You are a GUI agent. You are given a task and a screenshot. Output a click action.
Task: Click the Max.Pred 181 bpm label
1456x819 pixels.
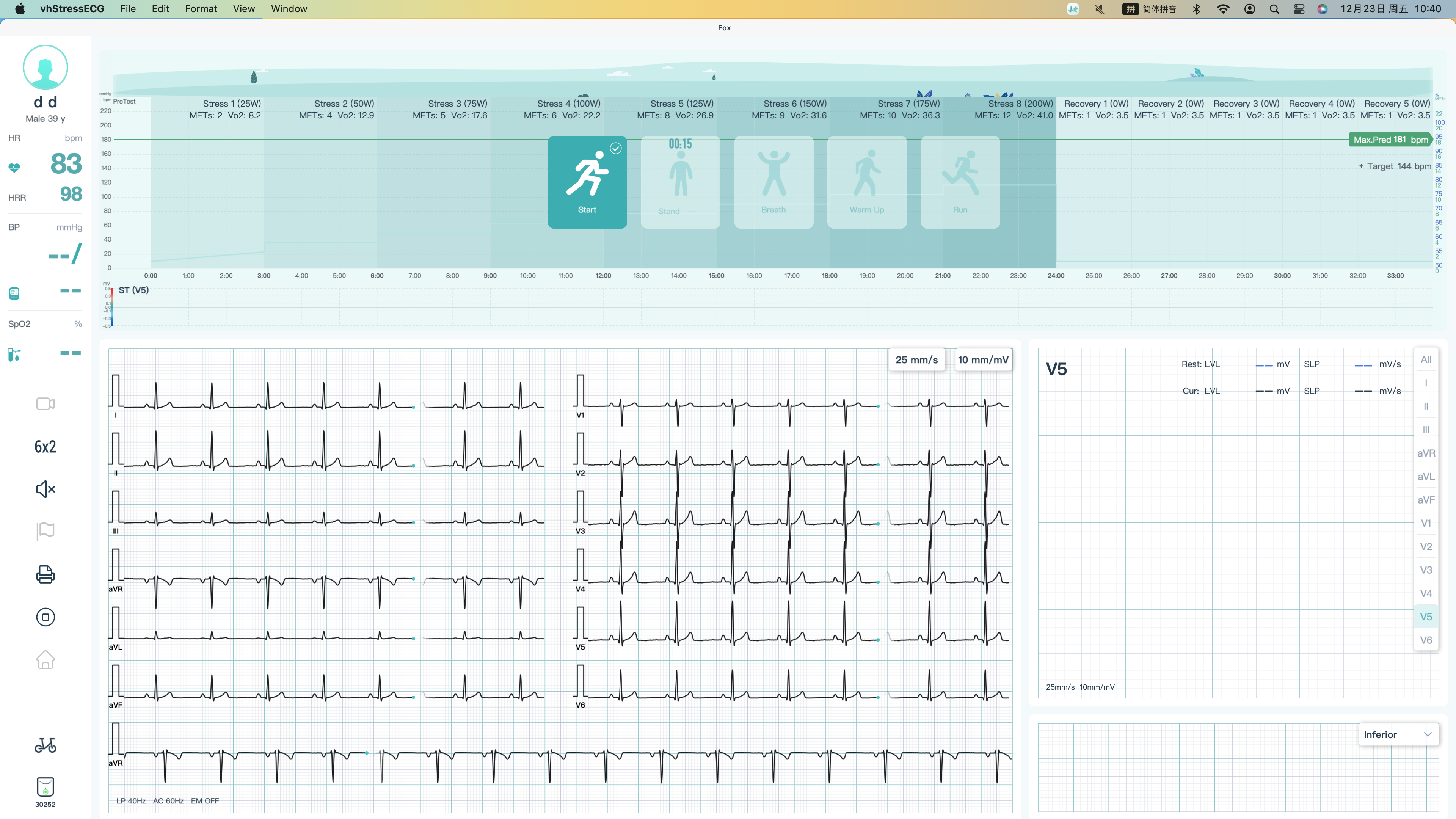(x=1390, y=140)
